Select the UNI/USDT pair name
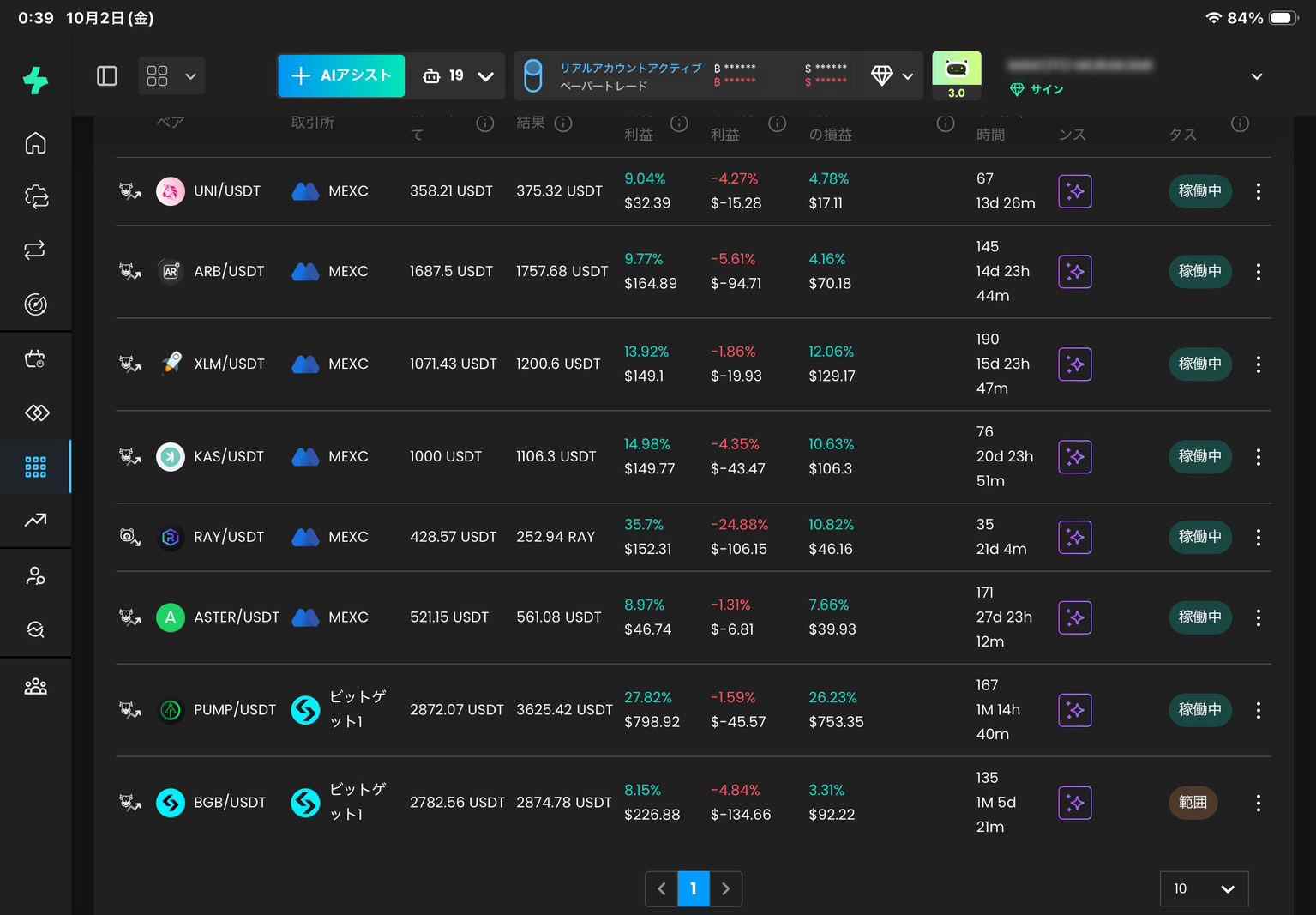The image size is (1316, 915). (227, 191)
